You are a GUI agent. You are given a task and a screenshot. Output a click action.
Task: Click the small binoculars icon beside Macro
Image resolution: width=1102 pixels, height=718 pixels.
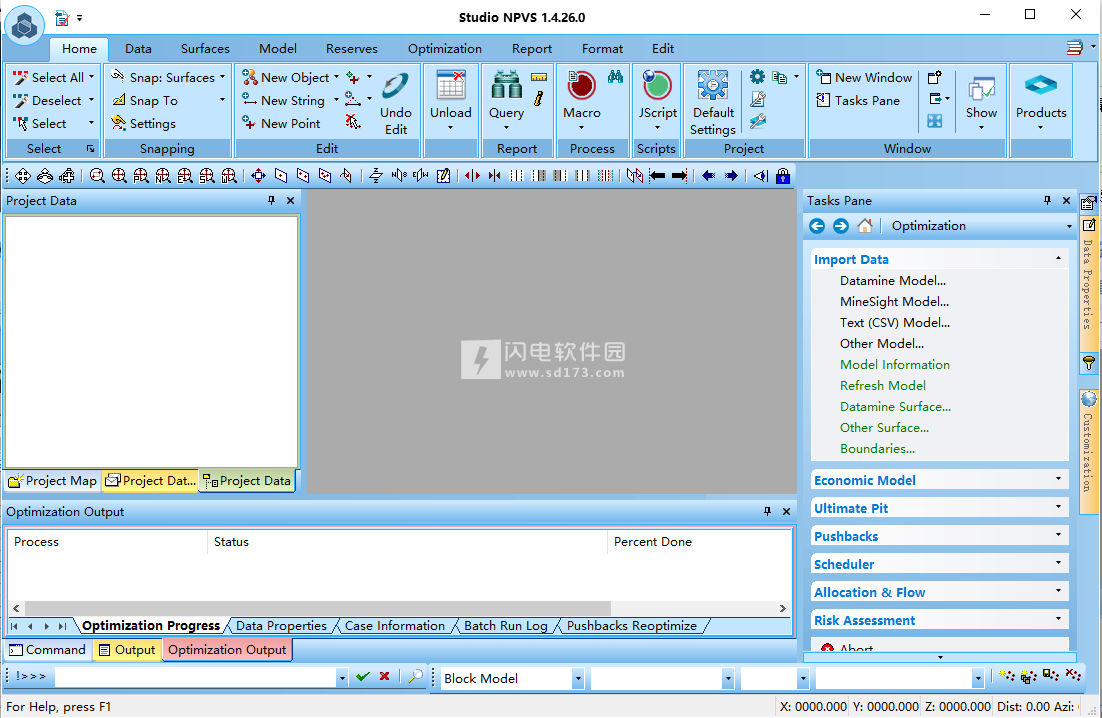616,77
